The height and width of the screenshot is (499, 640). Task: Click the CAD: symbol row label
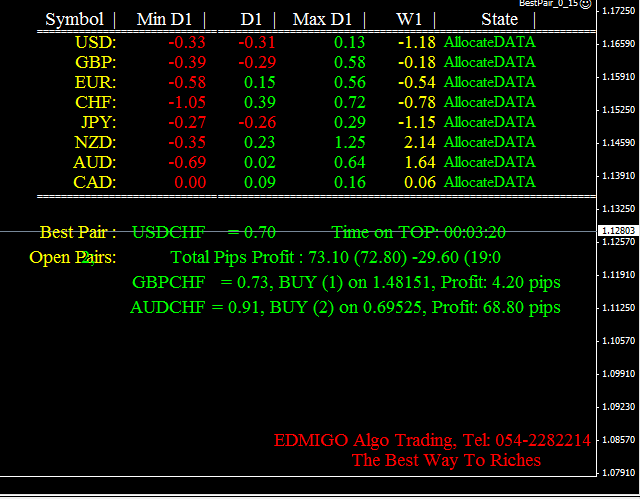(x=95, y=182)
